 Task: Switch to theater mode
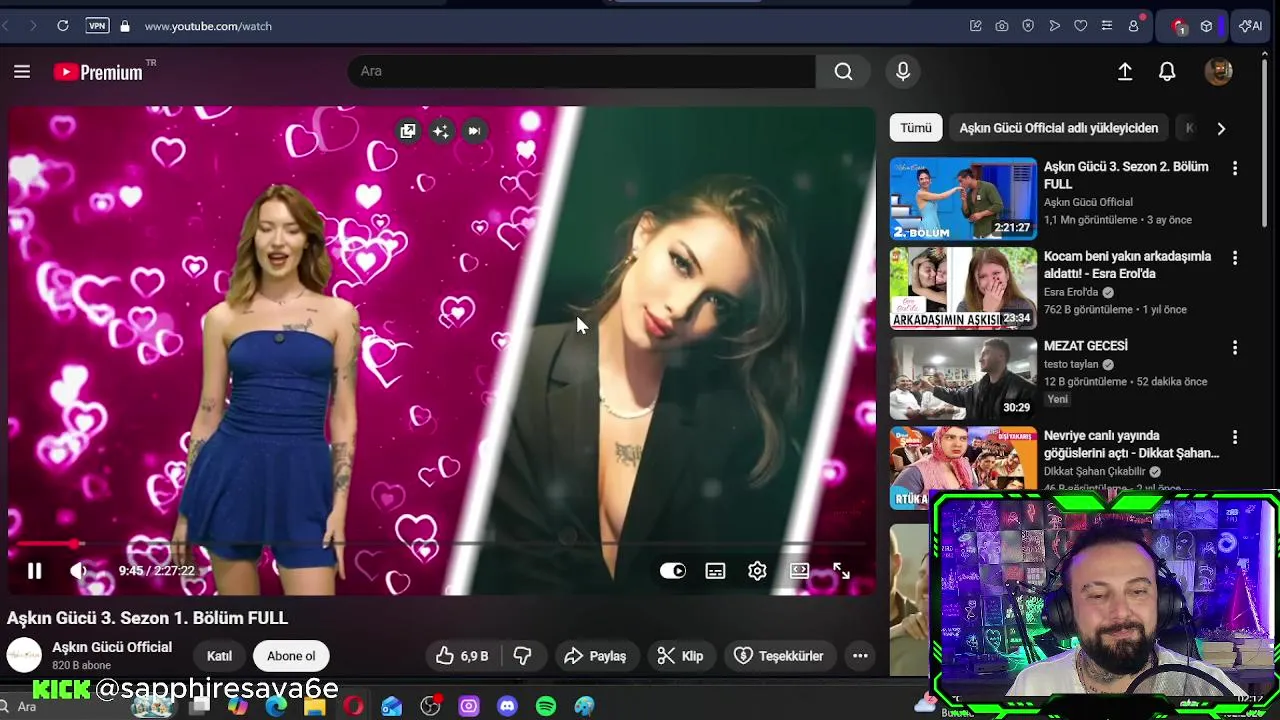pyautogui.click(x=799, y=571)
